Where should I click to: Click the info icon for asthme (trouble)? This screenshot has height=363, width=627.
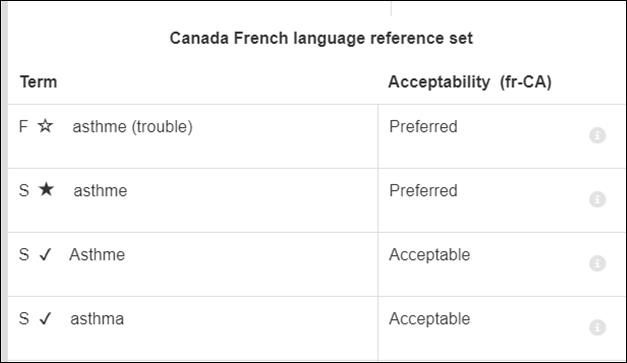597,135
